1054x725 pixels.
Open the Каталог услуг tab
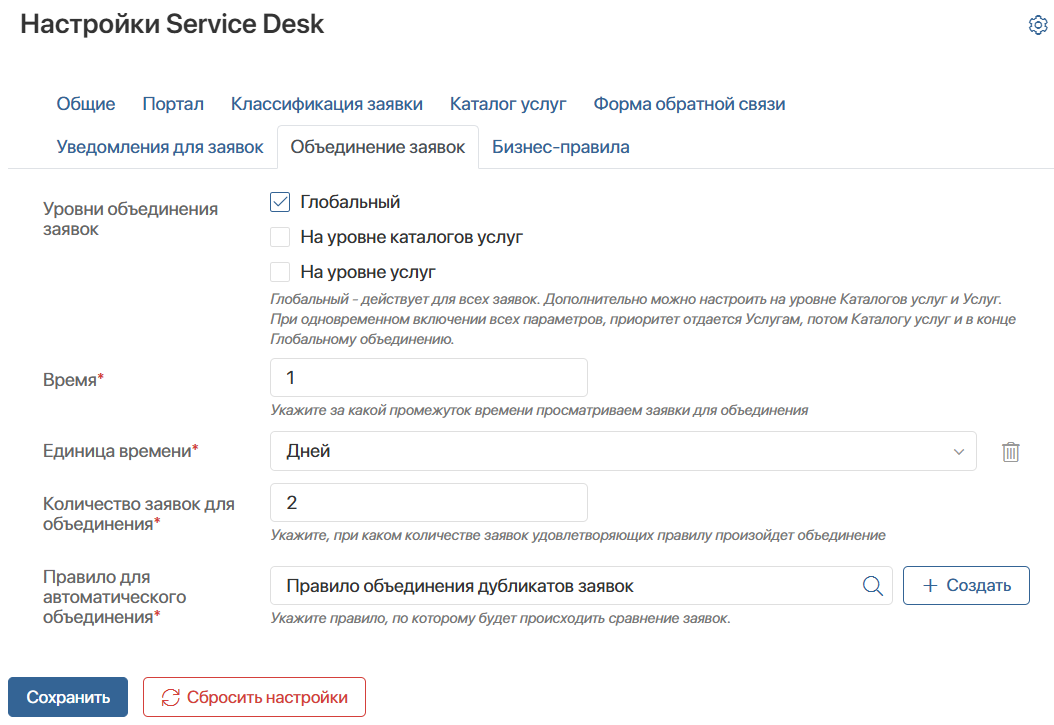click(x=508, y=104)
